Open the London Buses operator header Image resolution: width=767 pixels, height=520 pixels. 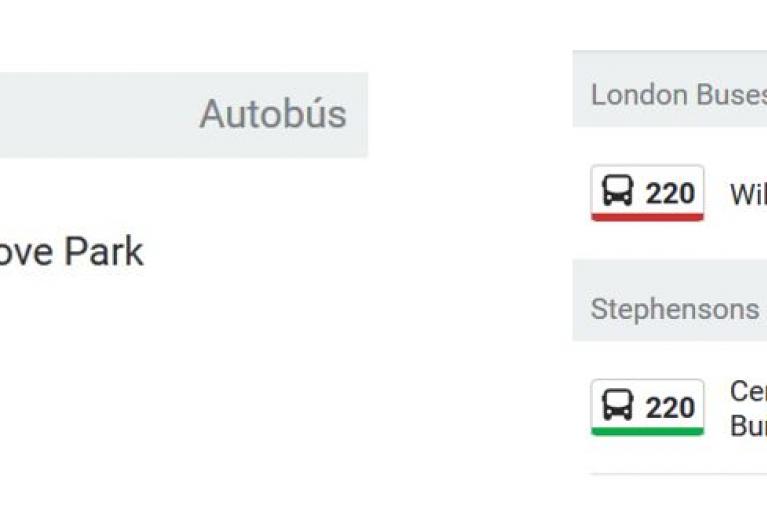point(670,89)
